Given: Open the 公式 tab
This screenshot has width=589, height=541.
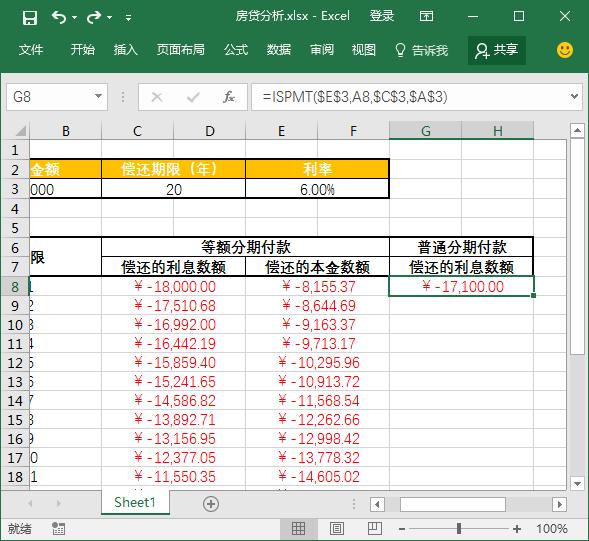Looking at the screenshot, I should 236,50.
